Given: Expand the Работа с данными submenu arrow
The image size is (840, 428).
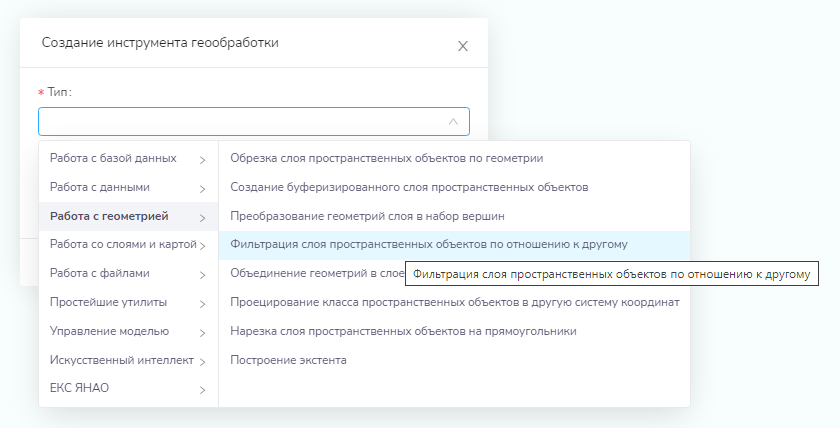Looking at the screenshot, I should point(202,188).
